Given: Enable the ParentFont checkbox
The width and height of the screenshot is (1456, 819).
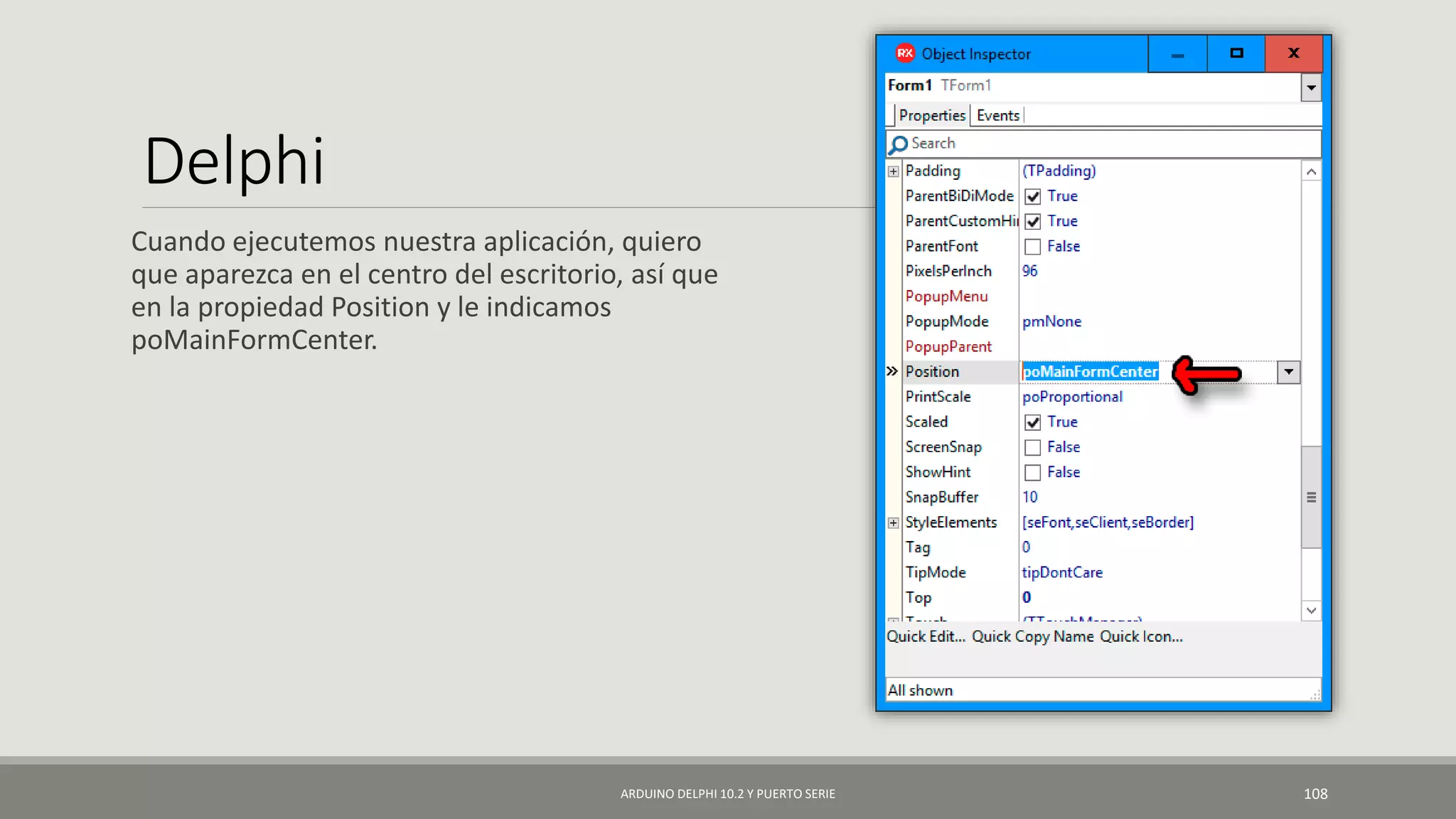Looking at the screenshot, I should pyautogui.click(x=1033, y=247).
